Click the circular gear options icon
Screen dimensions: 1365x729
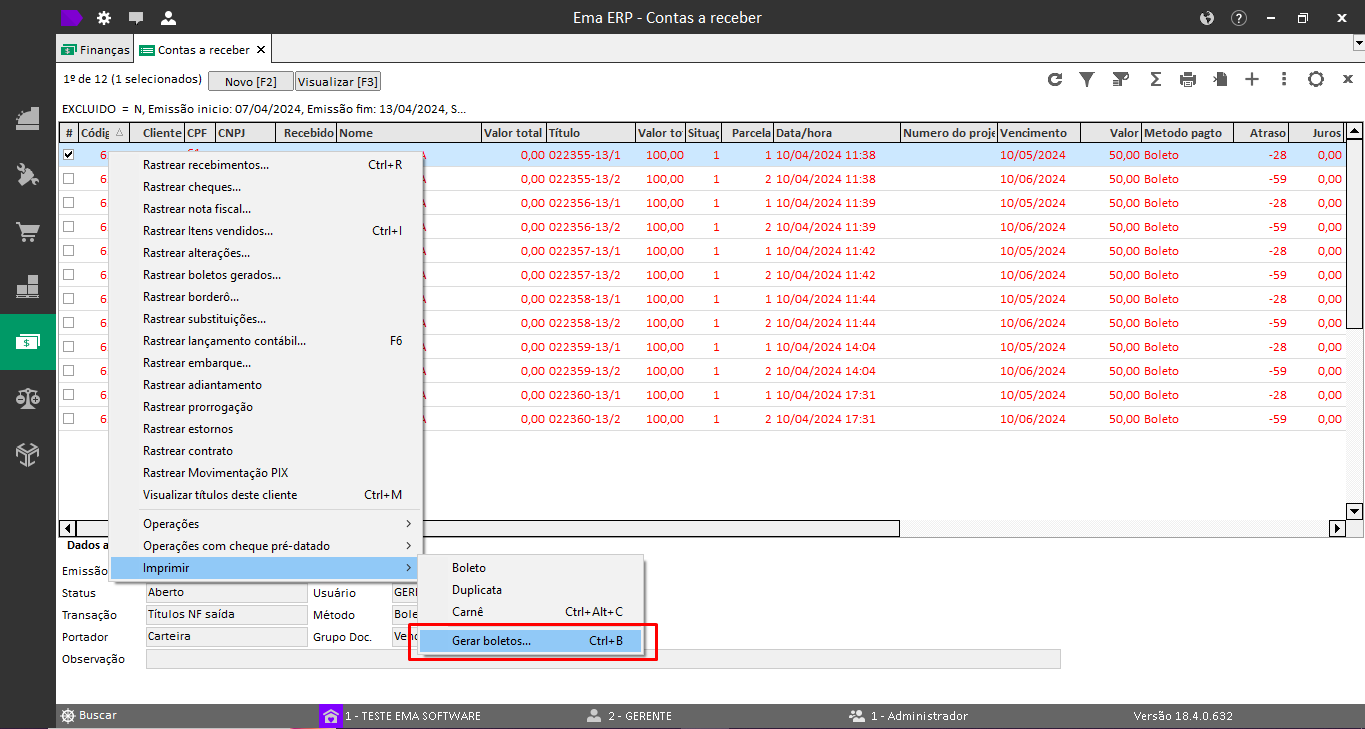click(1316, 80)
